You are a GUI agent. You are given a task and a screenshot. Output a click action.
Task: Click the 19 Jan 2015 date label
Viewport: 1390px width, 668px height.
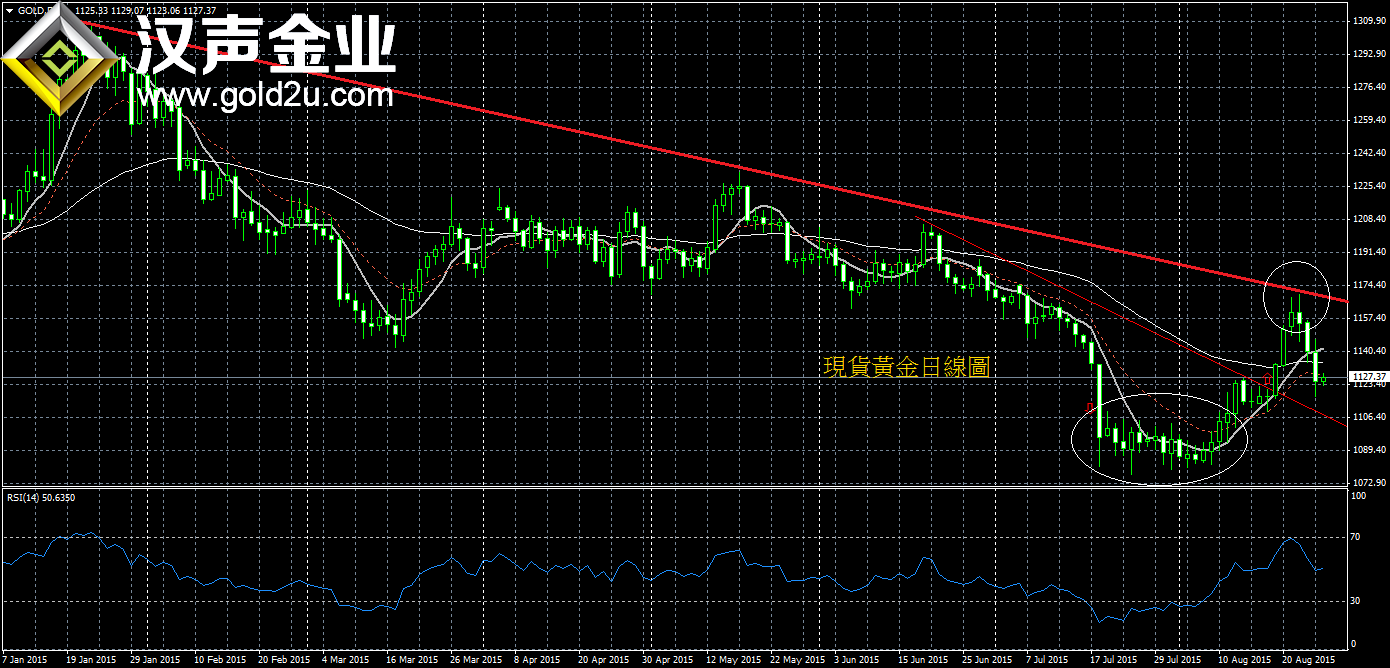(x=89, y=660)
